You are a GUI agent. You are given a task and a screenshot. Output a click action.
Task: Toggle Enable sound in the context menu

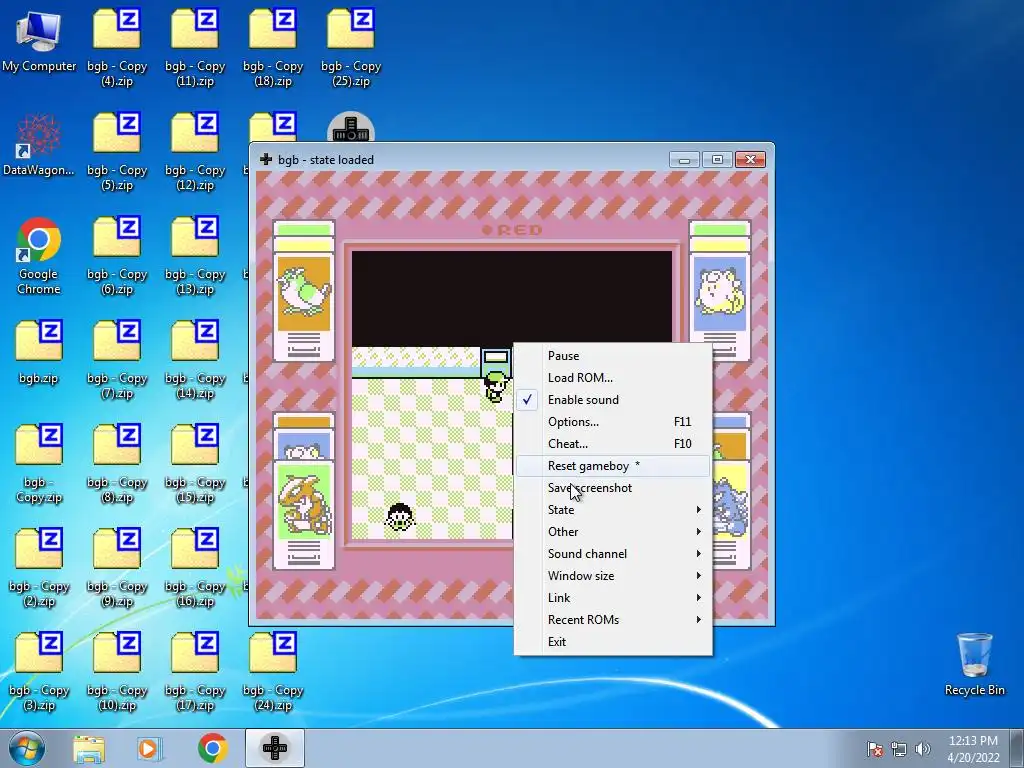pos(613,400)
